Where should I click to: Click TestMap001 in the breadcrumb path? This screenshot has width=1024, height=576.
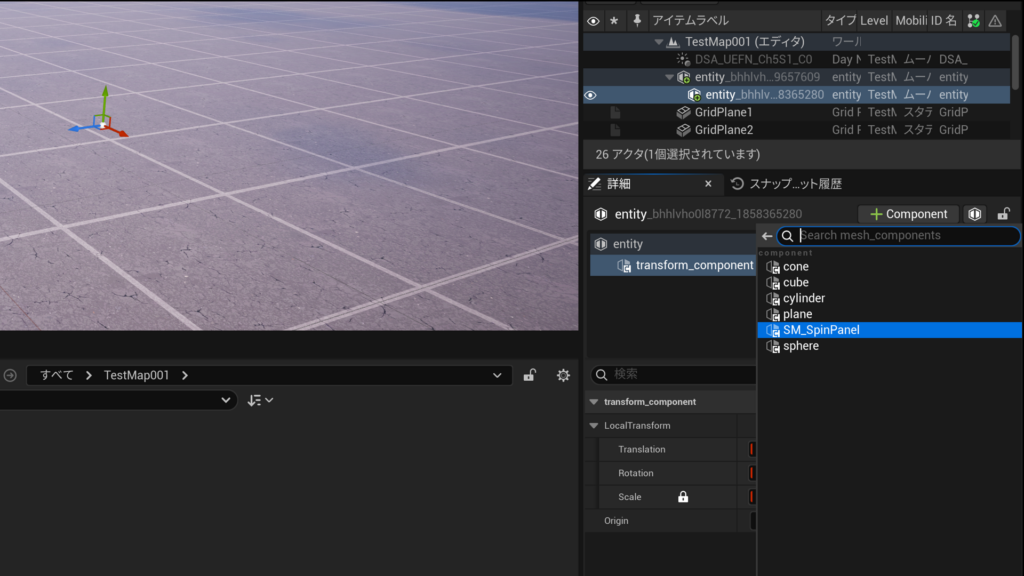[136, 375]
